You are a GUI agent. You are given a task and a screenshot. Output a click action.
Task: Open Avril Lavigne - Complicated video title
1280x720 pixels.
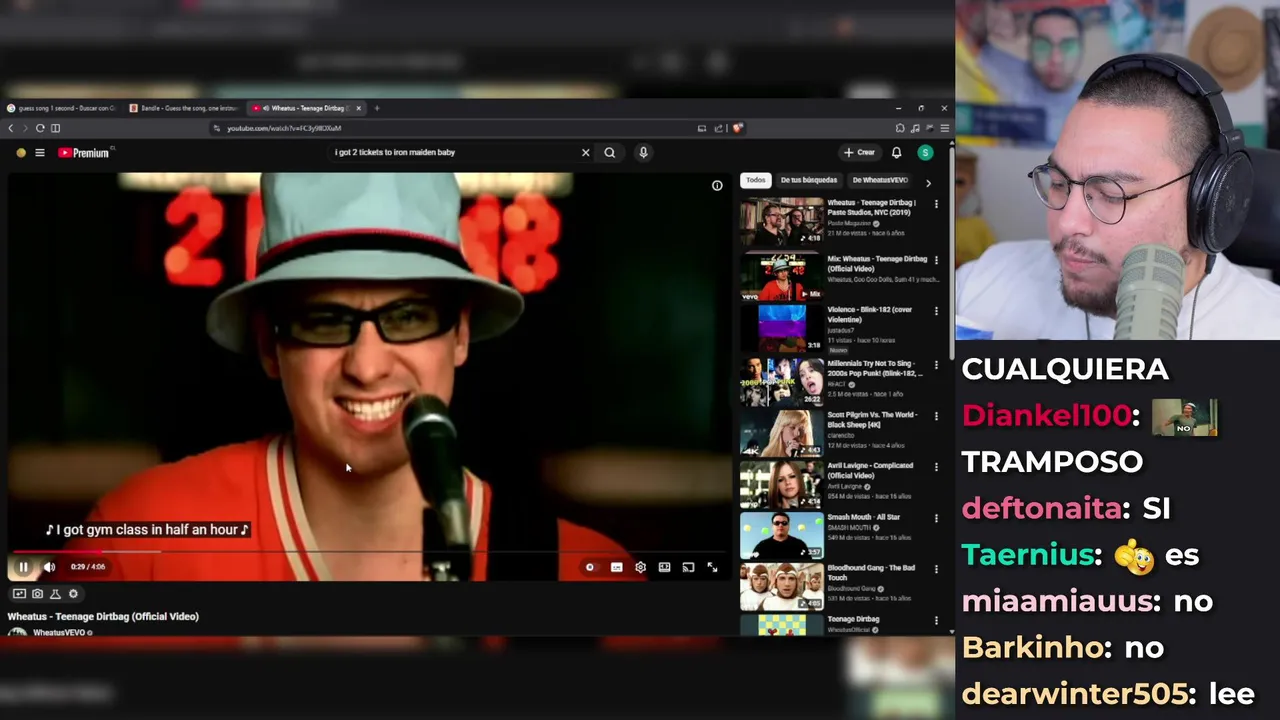(870, 470)
